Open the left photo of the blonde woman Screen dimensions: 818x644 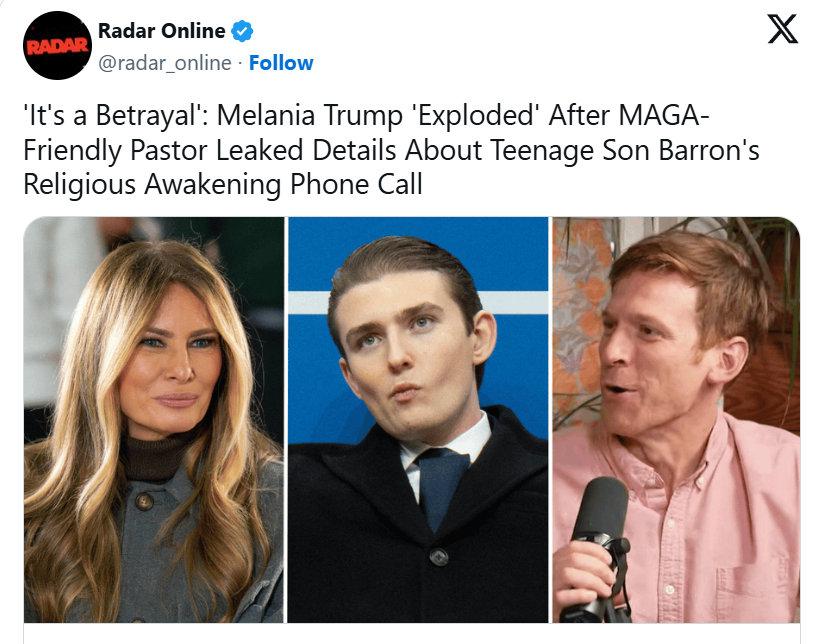(x=154, y=420)
